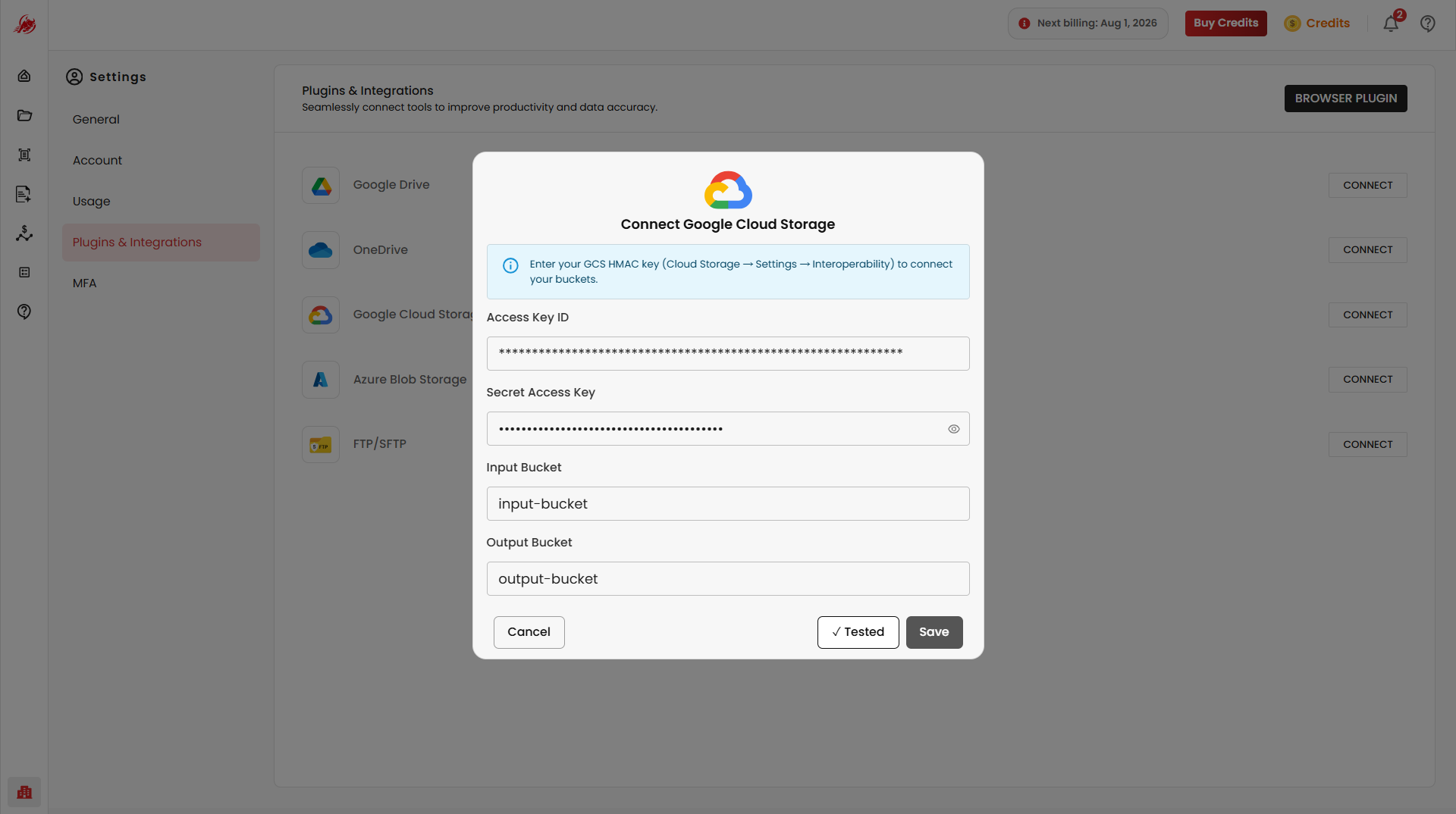Viewport: 1456px width, 814px height.
Task: Open the app logo in top-left corner
Action: [x=24, y=24]
